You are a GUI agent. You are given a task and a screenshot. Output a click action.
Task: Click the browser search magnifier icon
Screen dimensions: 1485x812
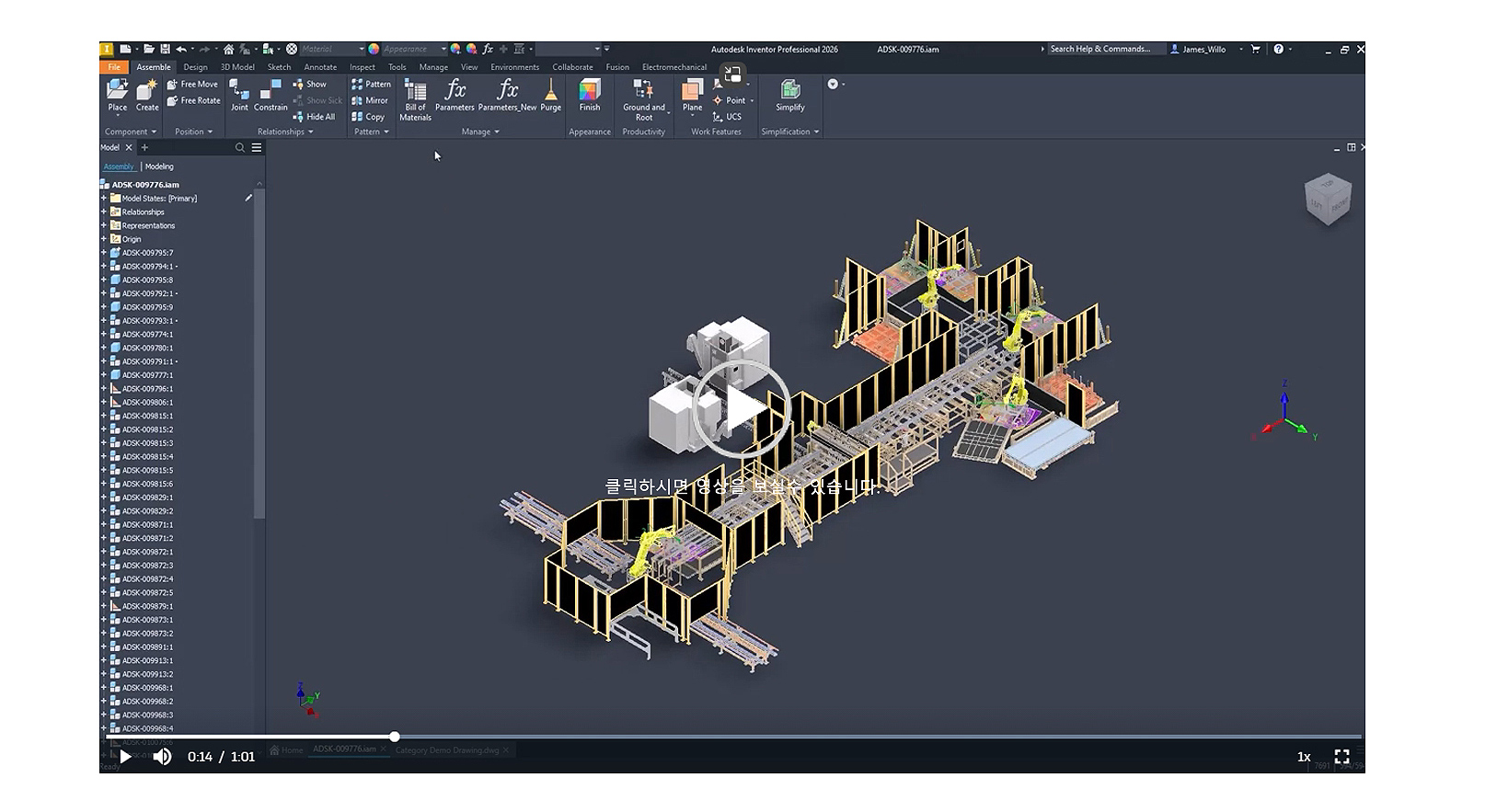pos(239,147)
